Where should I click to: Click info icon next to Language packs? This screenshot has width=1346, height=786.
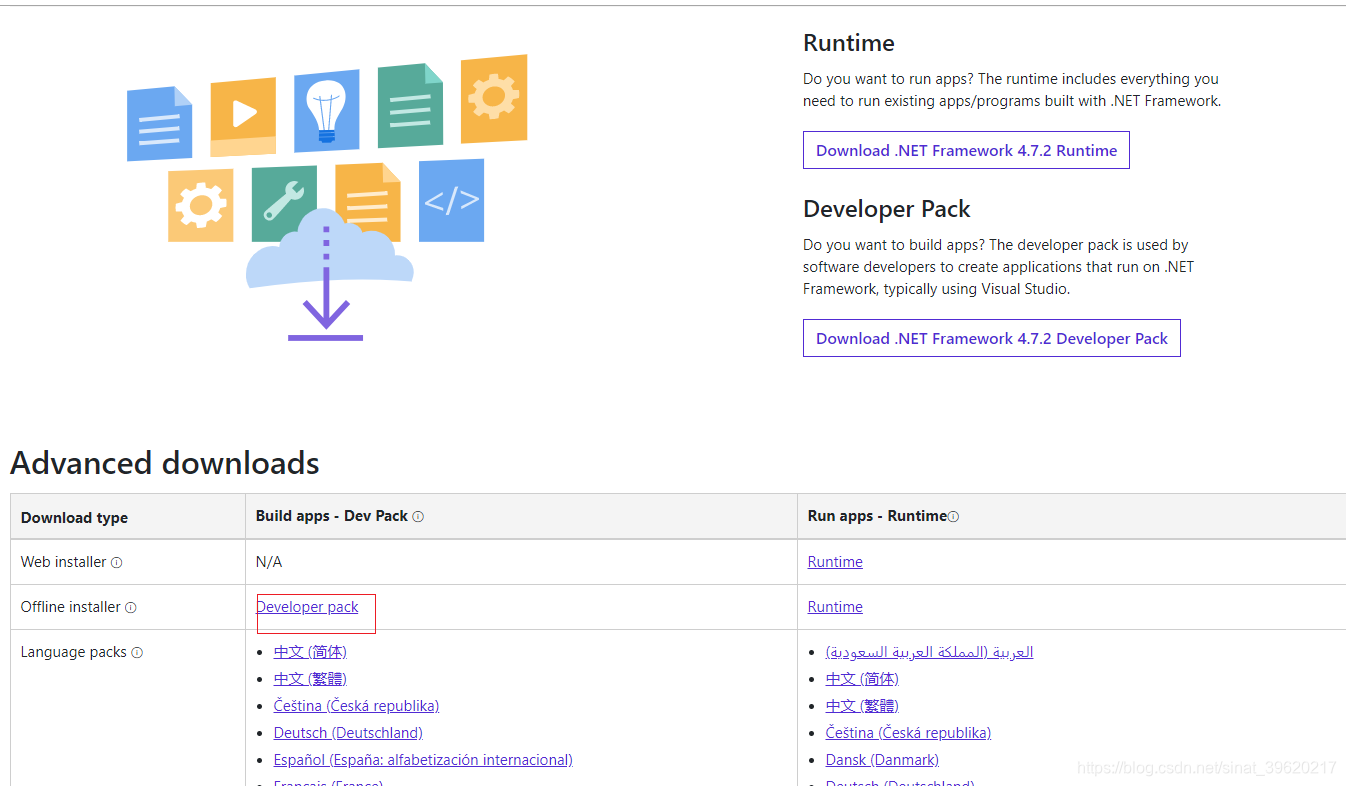pyautogui.click(x=137, y=653)
